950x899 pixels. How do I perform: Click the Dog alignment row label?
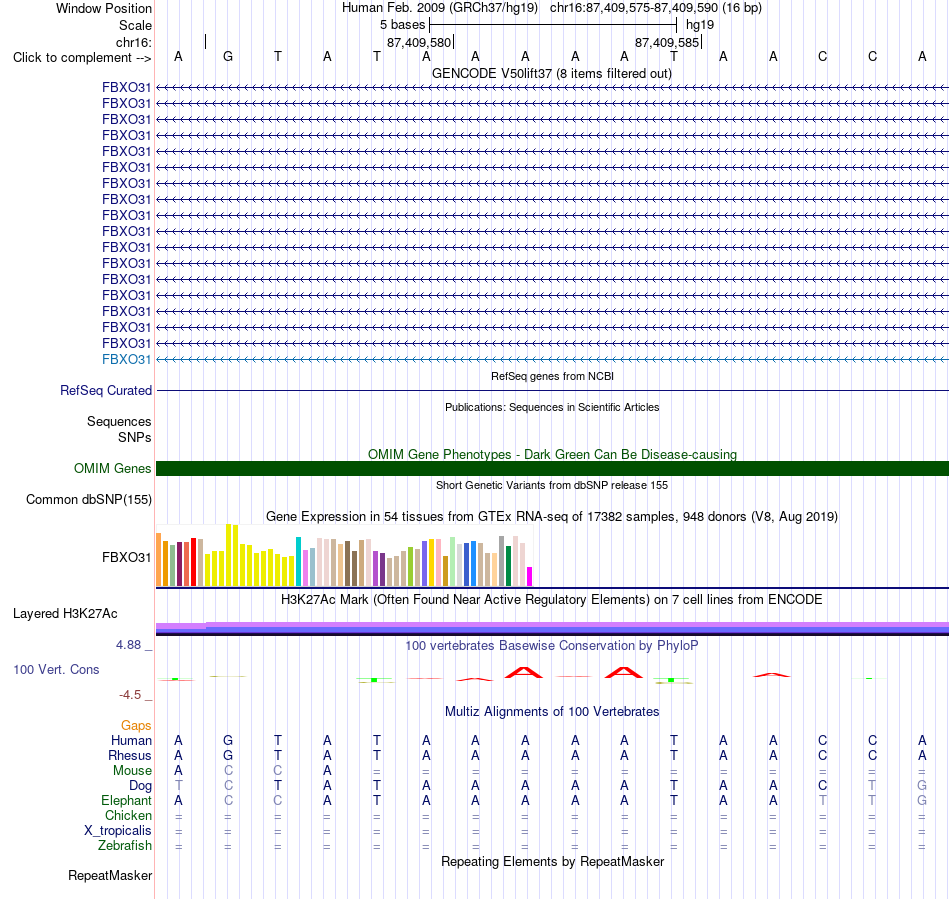tap(140, 786)
